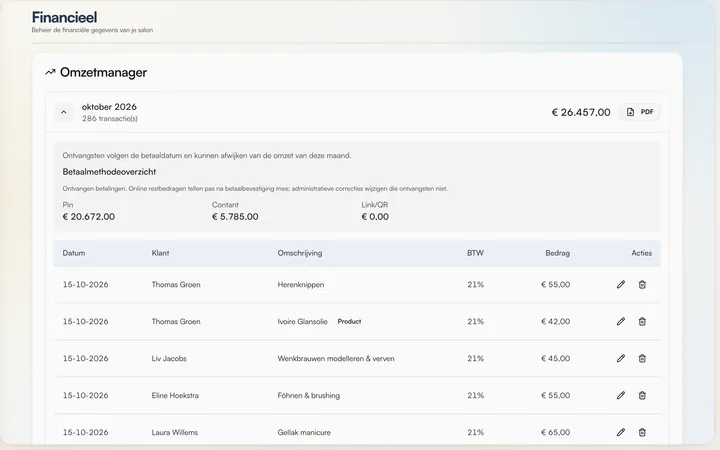Click the Financieel page title
Image resolution: width=720 pixels, height=450 pixels.
pos(64,17)
